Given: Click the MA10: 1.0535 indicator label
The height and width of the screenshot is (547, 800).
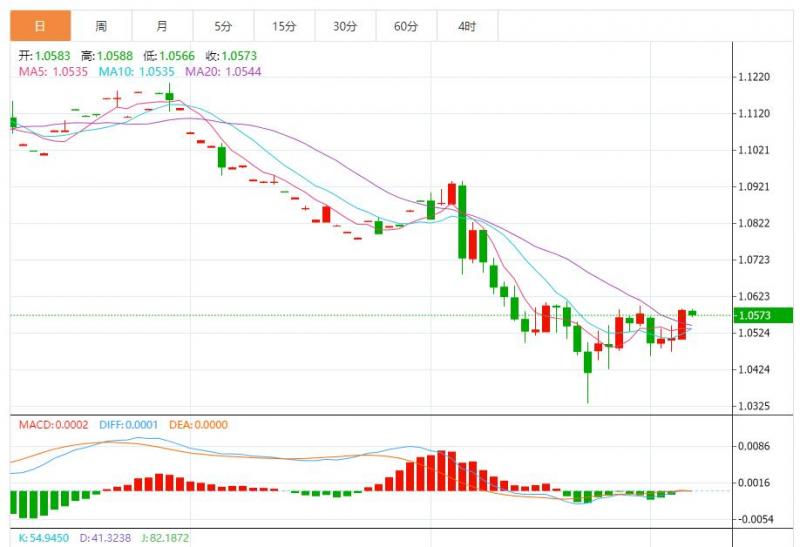Looking at the screenshot, I should [x=137, y=71].
